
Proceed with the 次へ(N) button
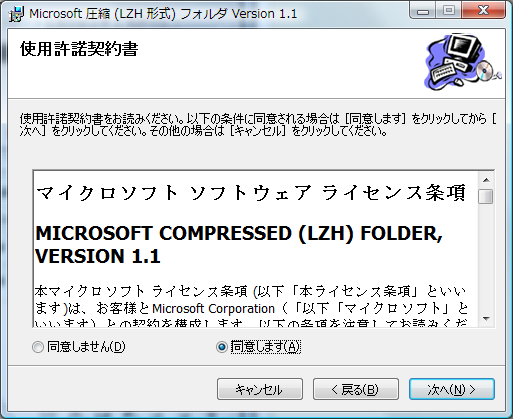[452, 389]
